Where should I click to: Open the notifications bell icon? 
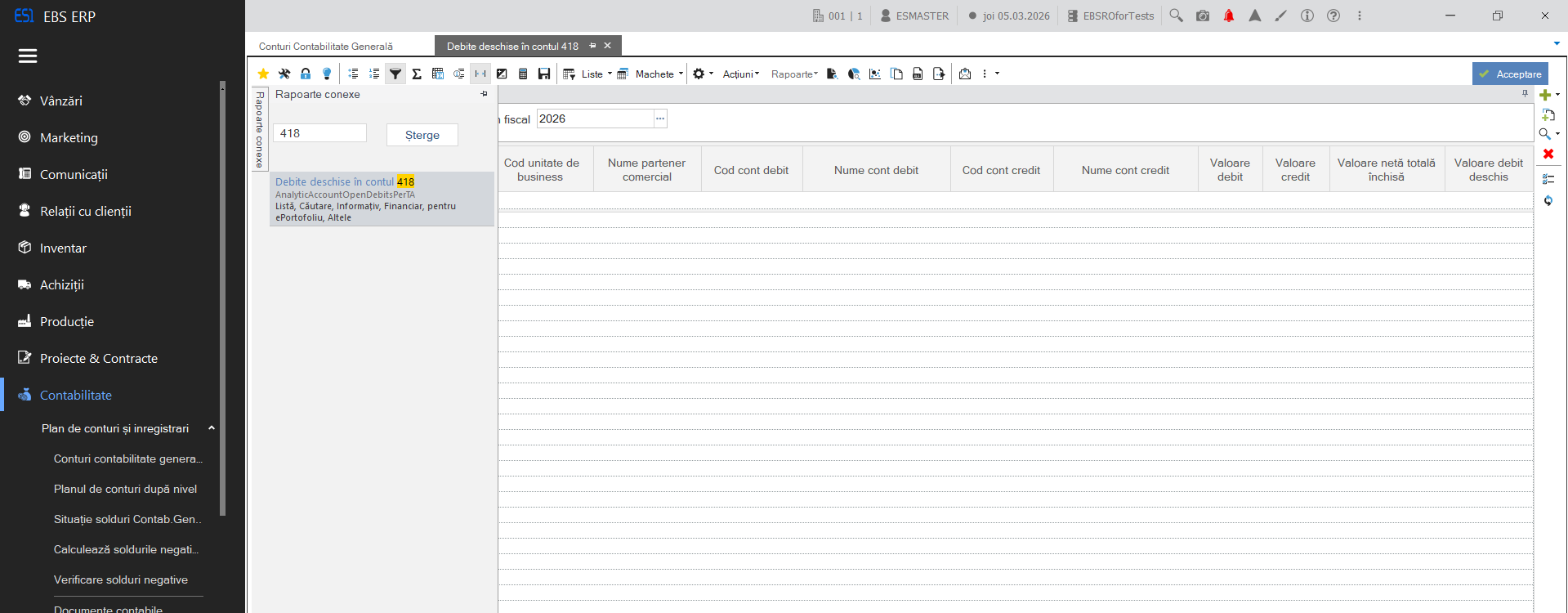click(x=1229, y=16)
